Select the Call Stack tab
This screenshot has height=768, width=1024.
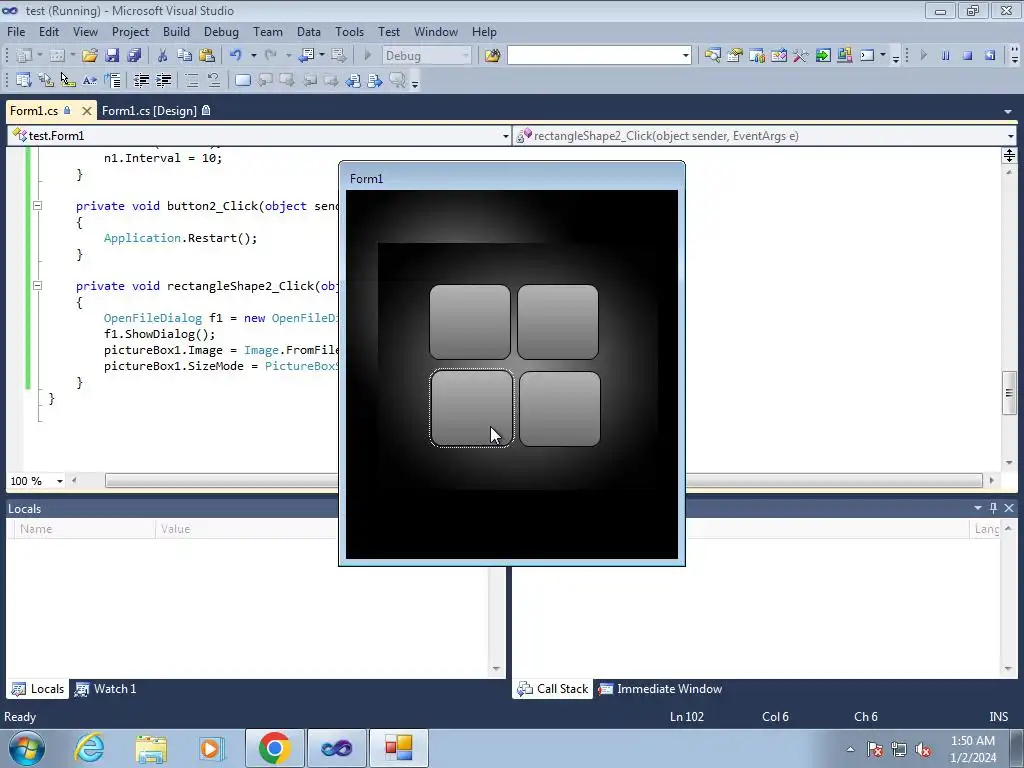(553, 688)
